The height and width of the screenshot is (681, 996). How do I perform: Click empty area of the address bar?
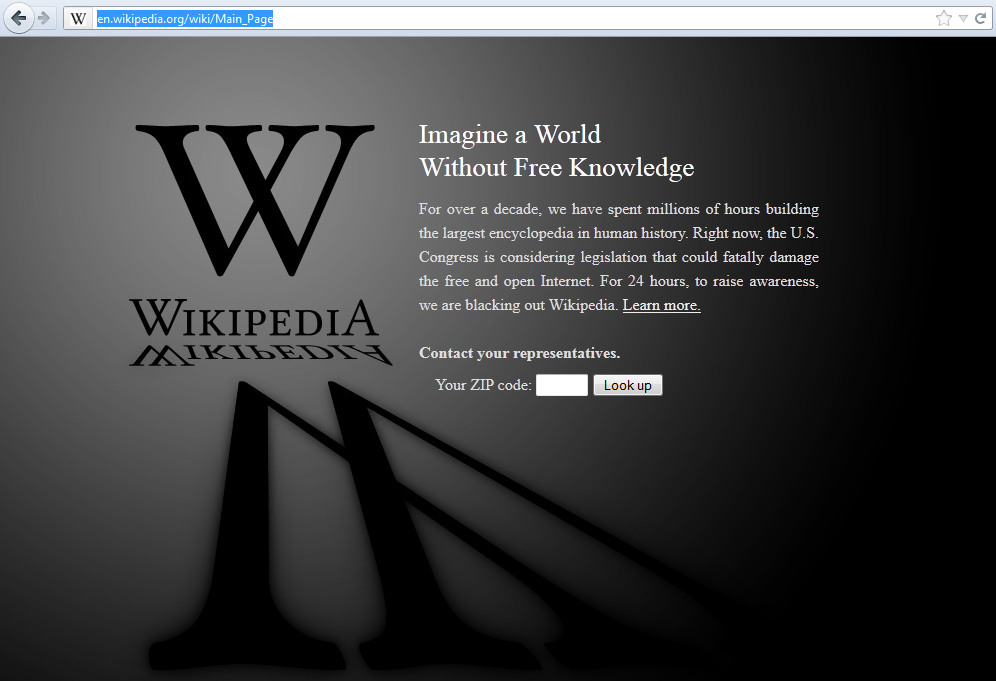click(x=600, y=18)
